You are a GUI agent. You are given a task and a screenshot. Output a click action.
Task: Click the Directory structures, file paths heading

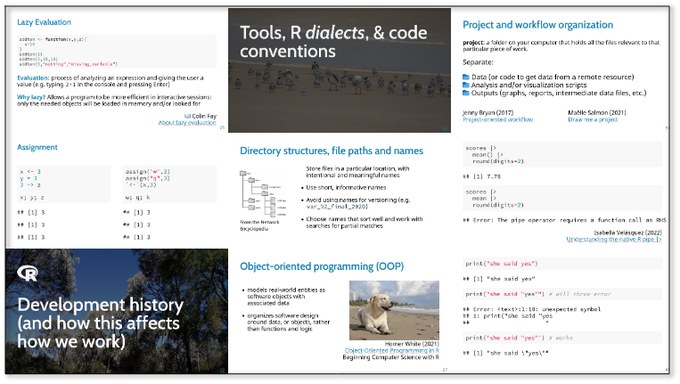(331, 151)
